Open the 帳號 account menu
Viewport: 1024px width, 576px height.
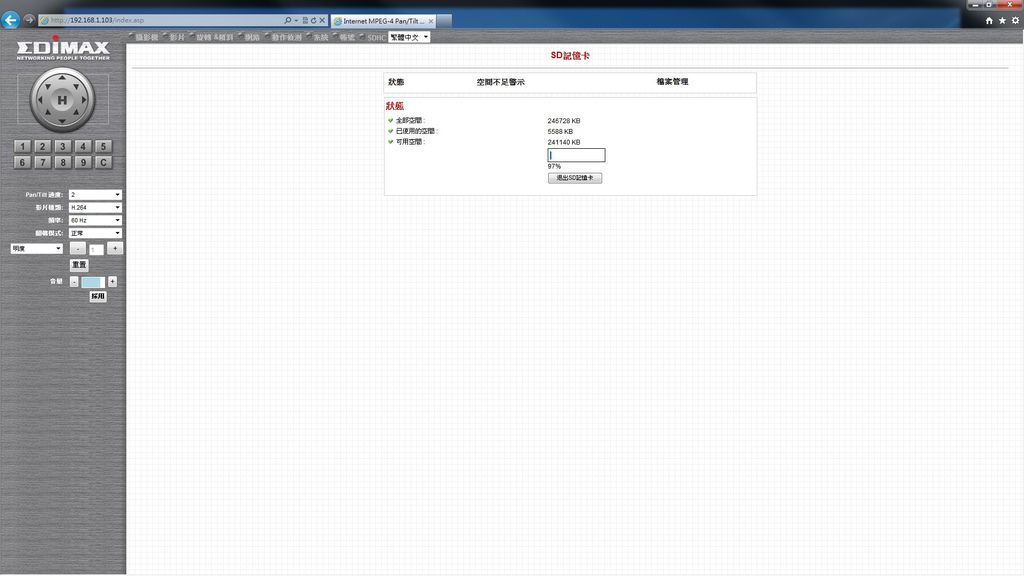(347, 37)
